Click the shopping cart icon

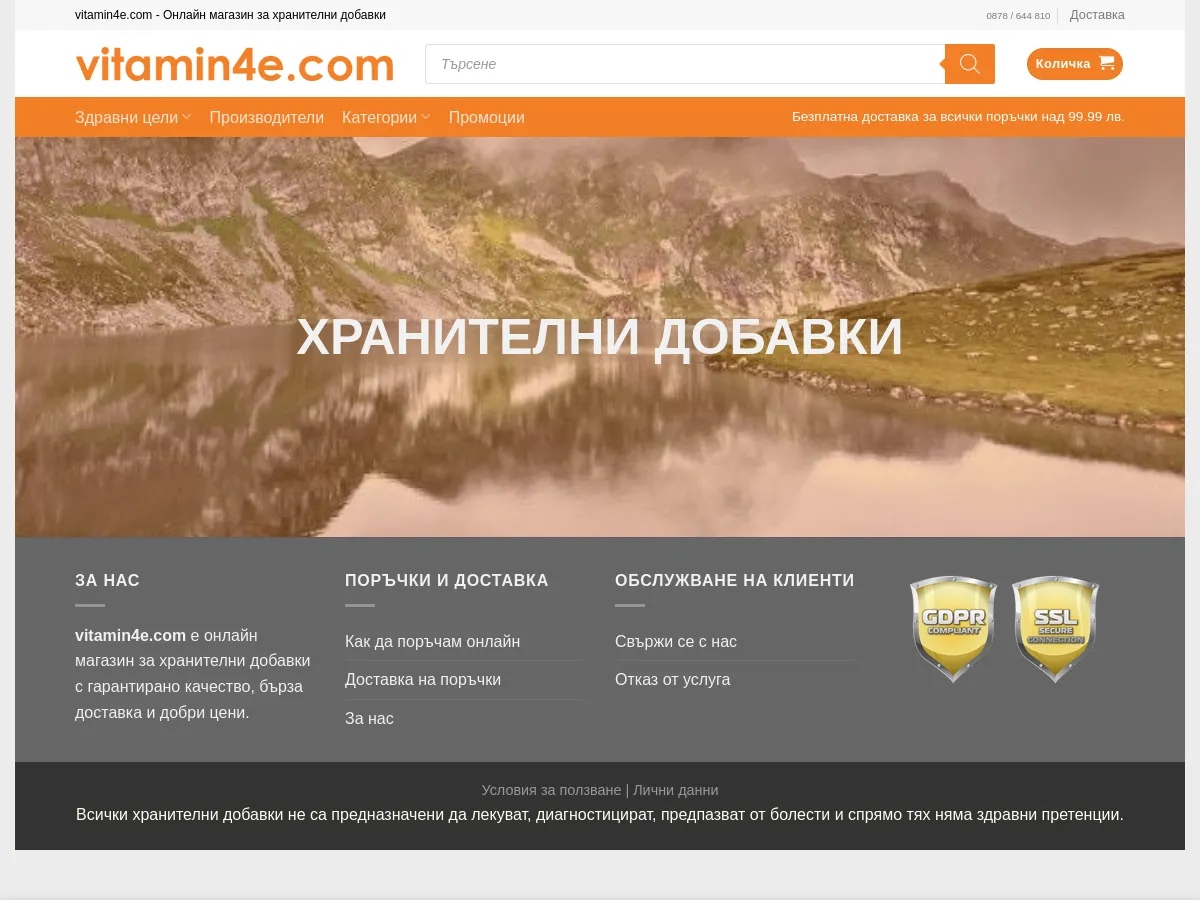click(1106, 63)
